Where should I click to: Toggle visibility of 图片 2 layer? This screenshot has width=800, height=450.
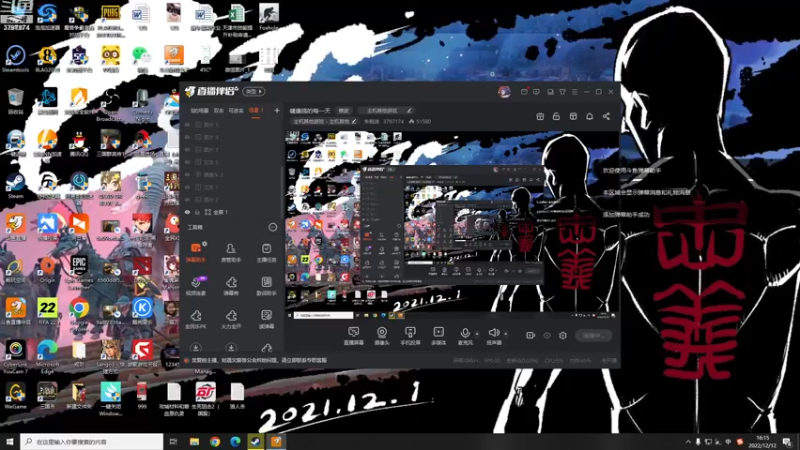(x=188, y=199)
